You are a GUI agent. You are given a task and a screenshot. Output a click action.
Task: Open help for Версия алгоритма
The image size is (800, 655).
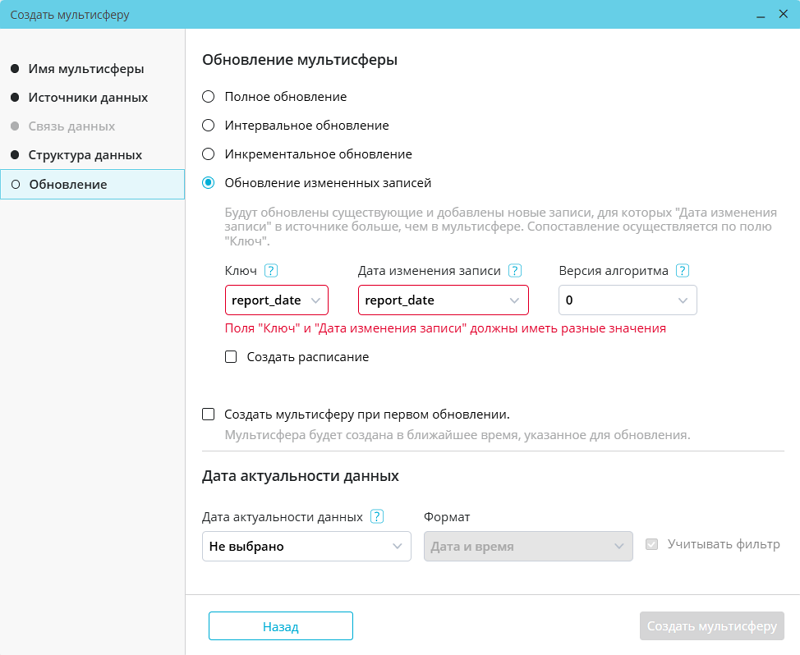683,271
